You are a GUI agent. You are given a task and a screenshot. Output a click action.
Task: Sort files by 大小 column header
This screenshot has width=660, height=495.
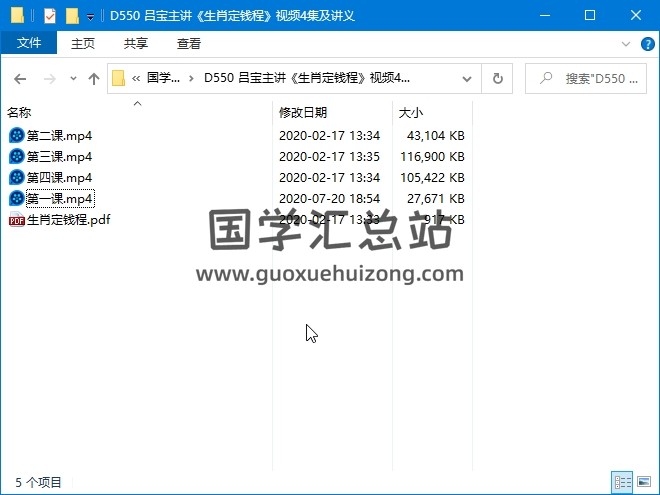[x=411, y=113]
